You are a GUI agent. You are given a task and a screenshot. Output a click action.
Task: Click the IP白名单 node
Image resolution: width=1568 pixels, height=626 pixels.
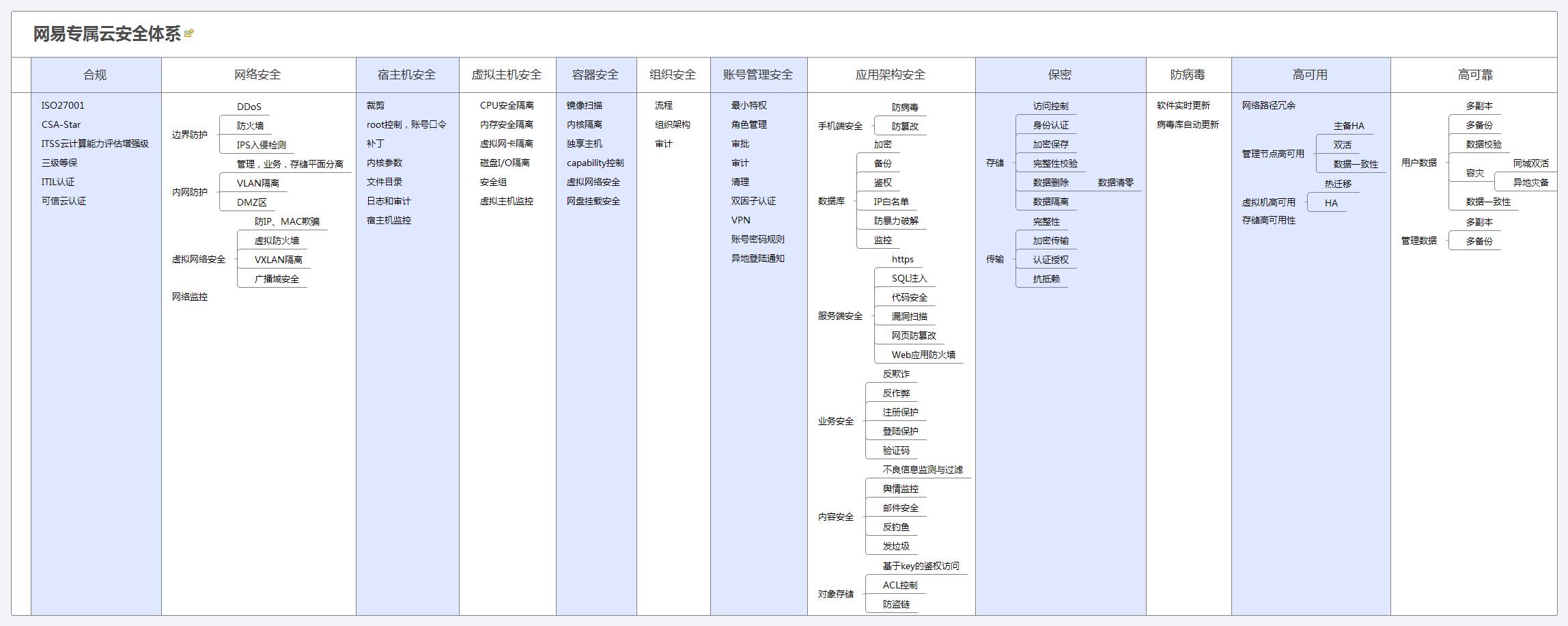891,202
